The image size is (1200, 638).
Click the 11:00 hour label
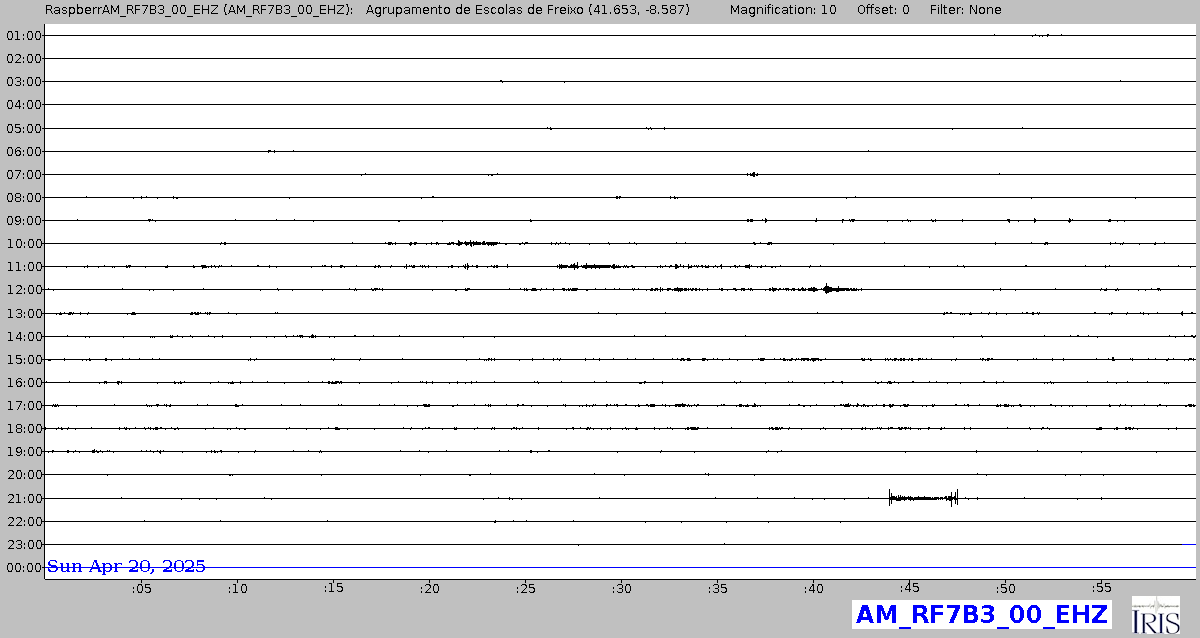24,267
